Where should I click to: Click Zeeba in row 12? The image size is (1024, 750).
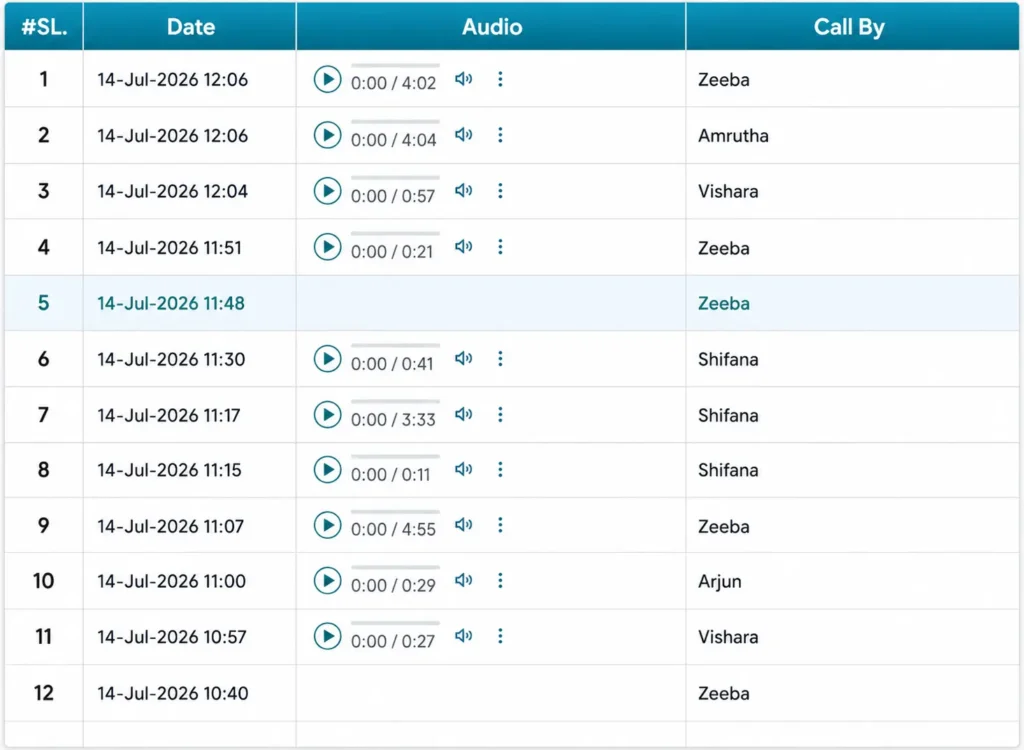pyautogui.click(x=724, y=693)
